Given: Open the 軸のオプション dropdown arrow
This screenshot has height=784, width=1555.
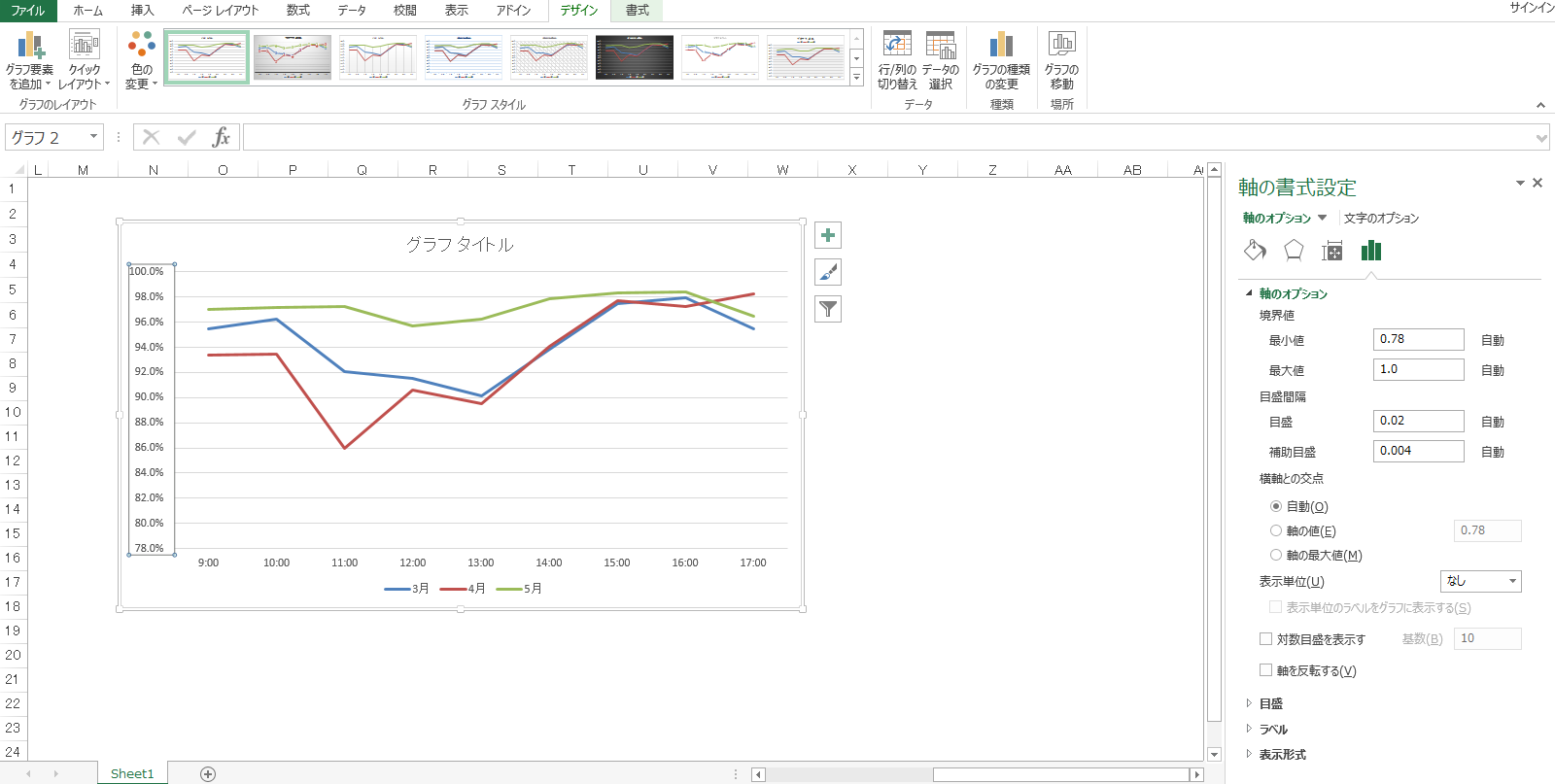Looking at the screenshot, I should pyautogui.click(x=1322, y=218).
